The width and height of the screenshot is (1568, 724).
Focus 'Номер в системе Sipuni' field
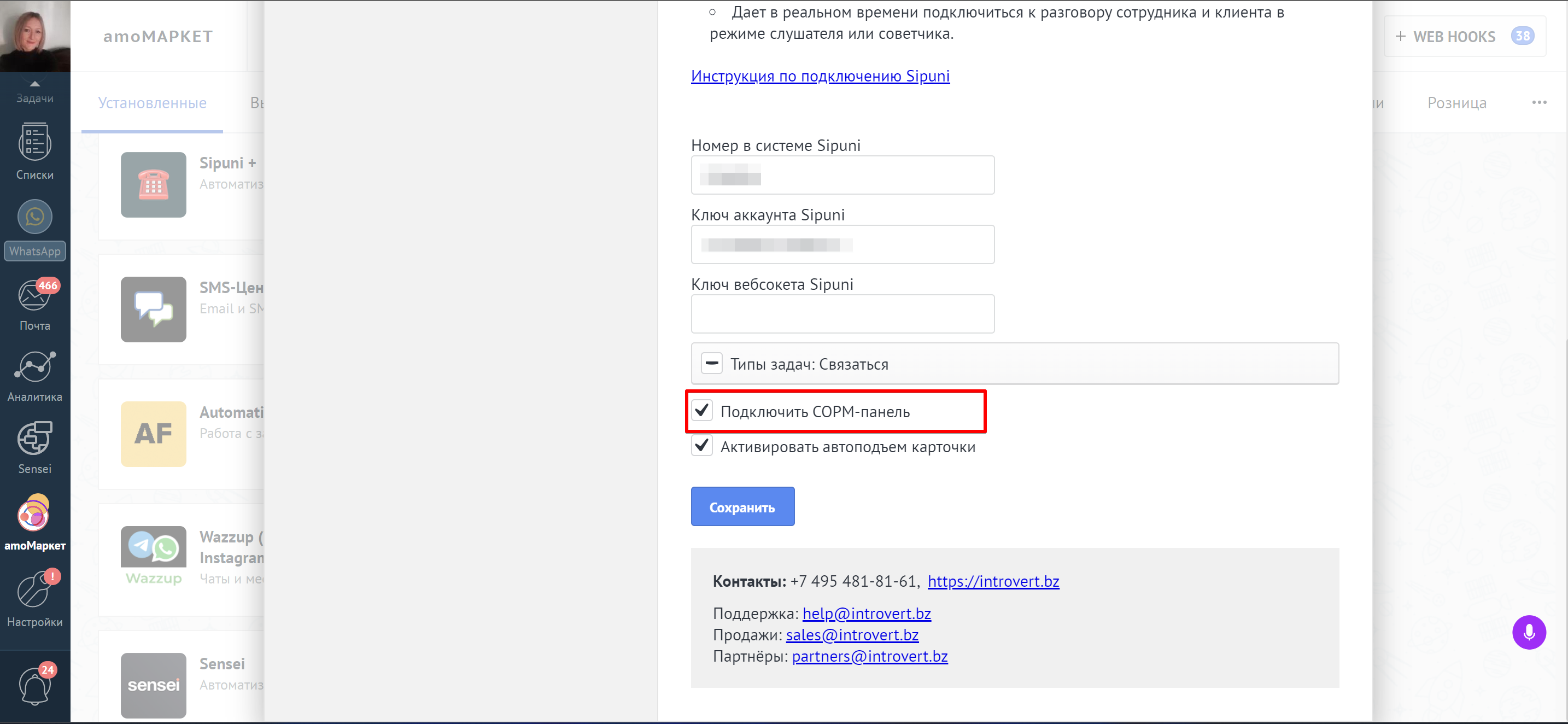click(x=842, y=176)
